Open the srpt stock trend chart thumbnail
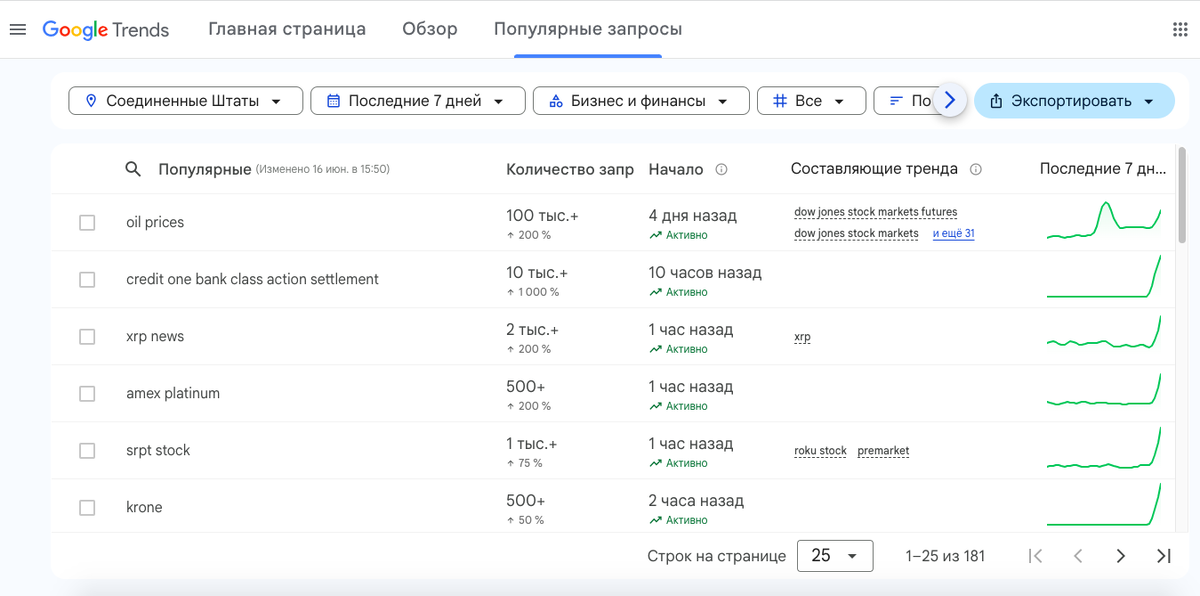Image resolution: width=1200 pixels, height=596 pixels. 1103,450
